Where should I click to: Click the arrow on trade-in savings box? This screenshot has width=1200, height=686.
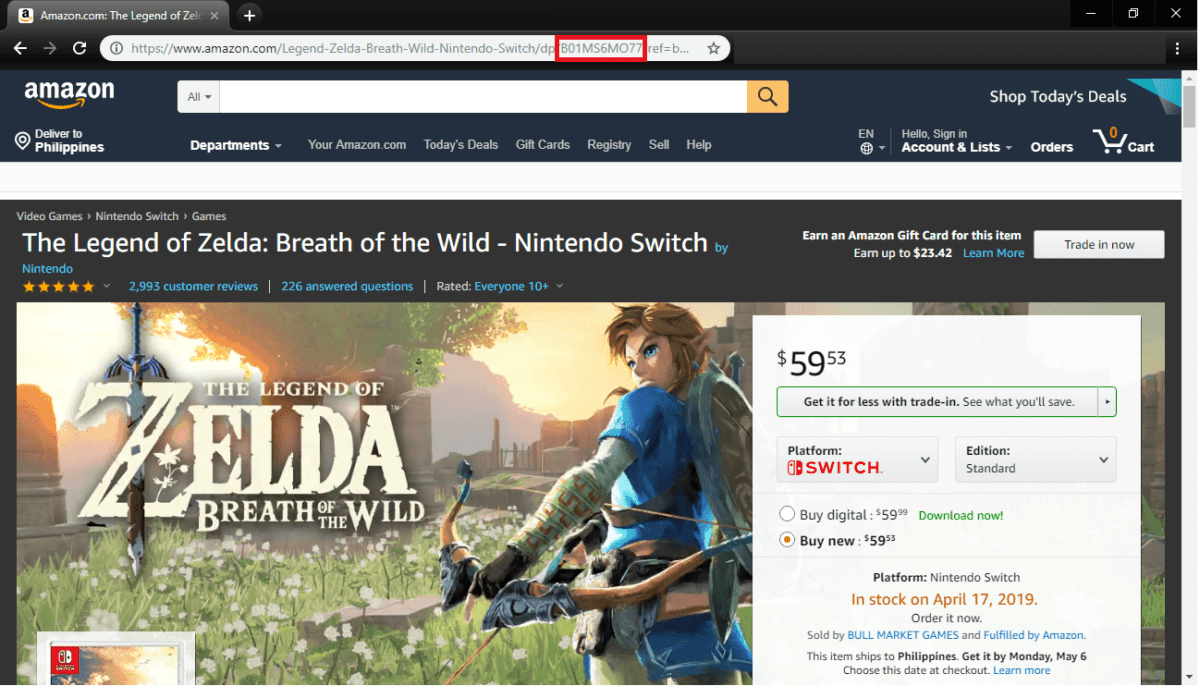pos(1107,402)
